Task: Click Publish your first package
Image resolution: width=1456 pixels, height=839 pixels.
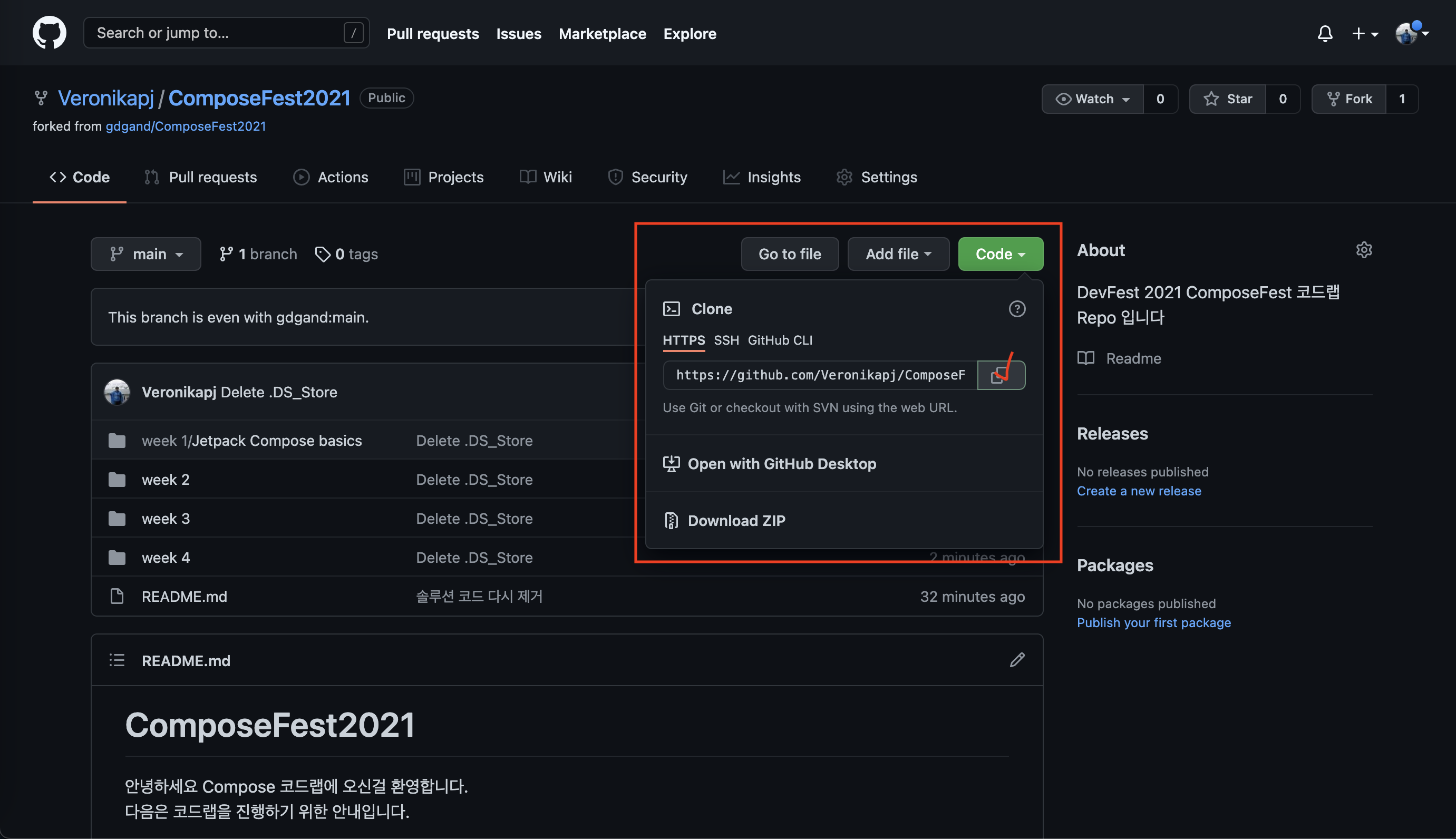Action: click(1154, 623)
